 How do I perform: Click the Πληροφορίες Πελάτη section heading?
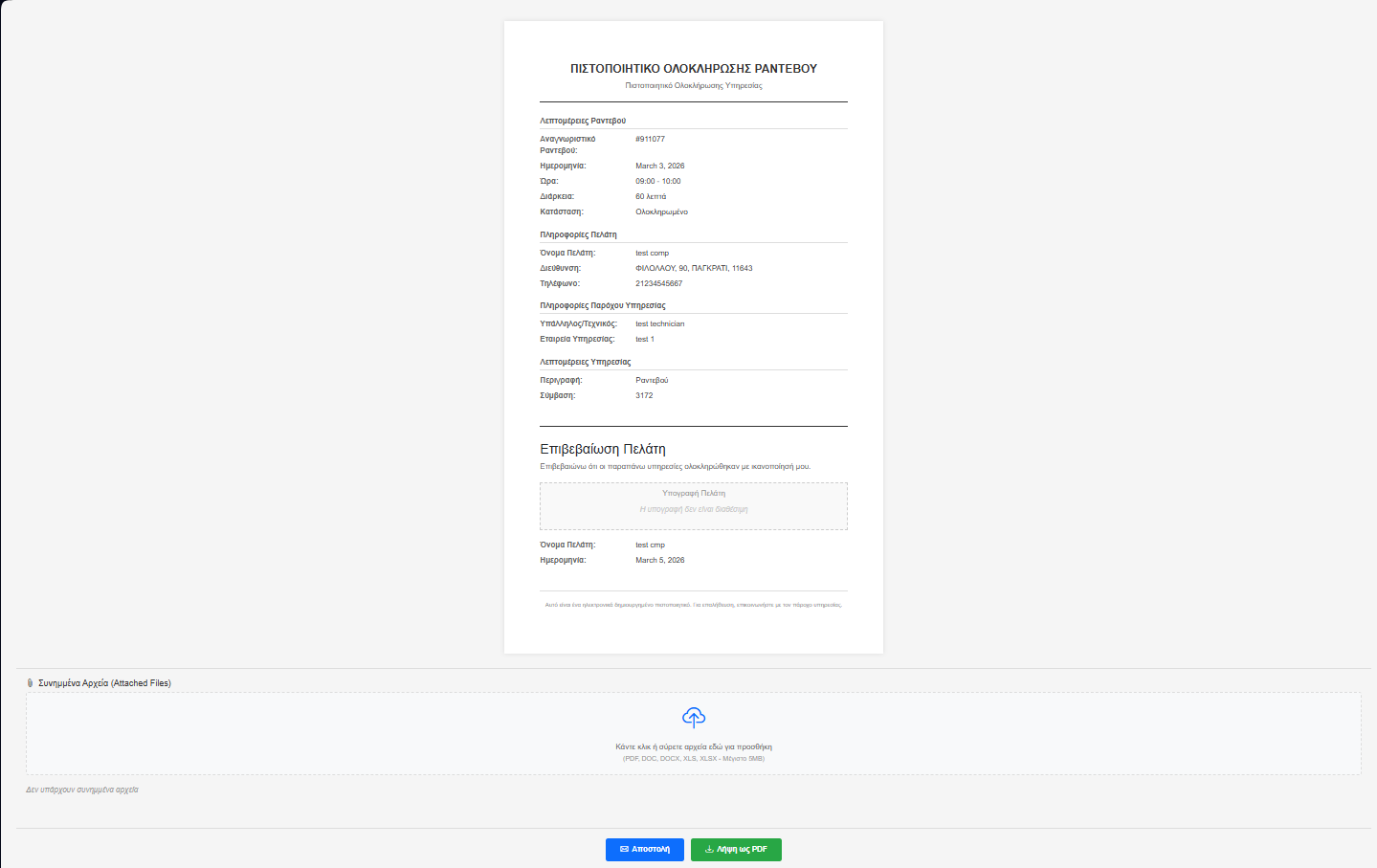point(578,234)
